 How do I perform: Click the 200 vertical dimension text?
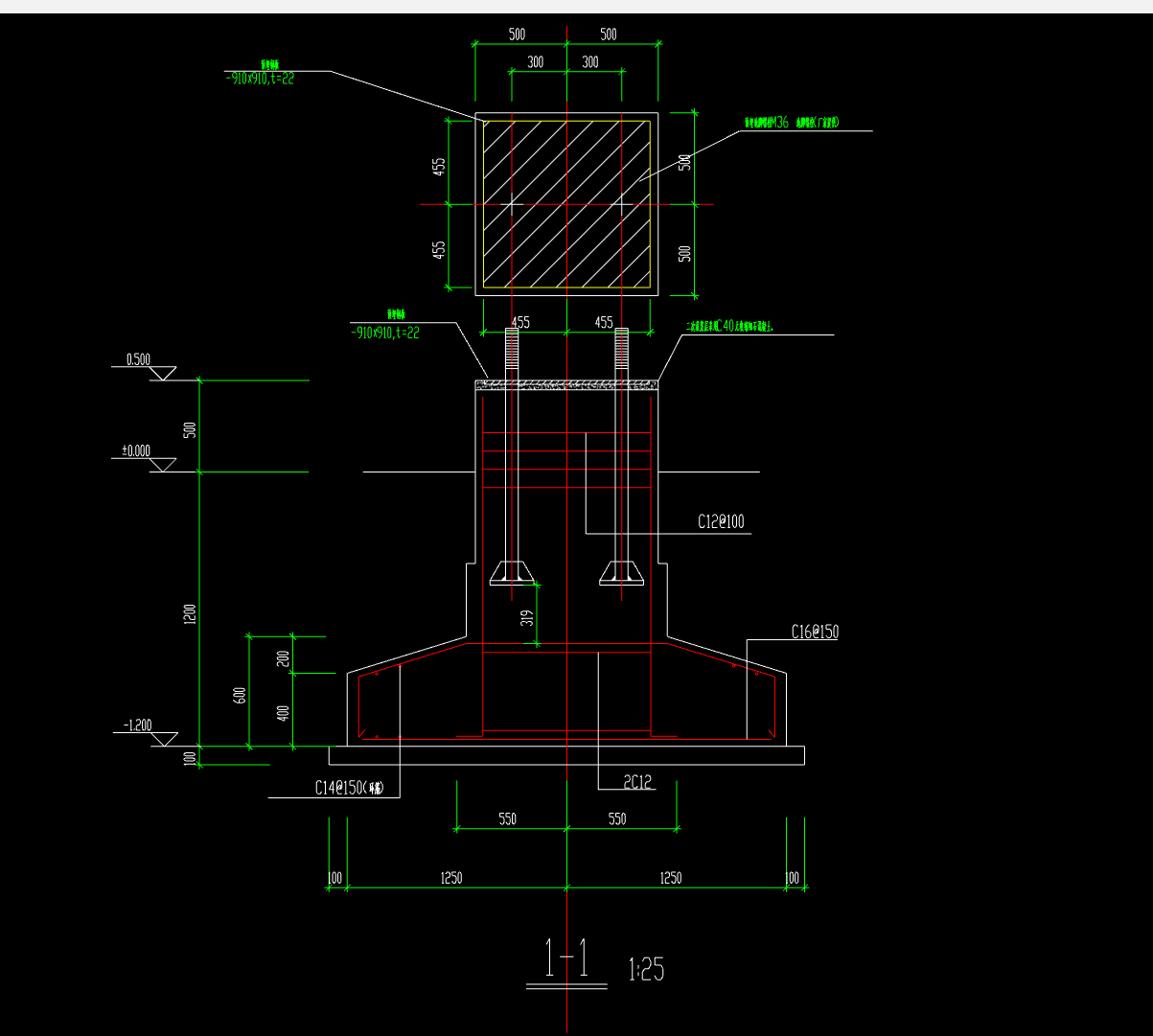click(283, 659)
